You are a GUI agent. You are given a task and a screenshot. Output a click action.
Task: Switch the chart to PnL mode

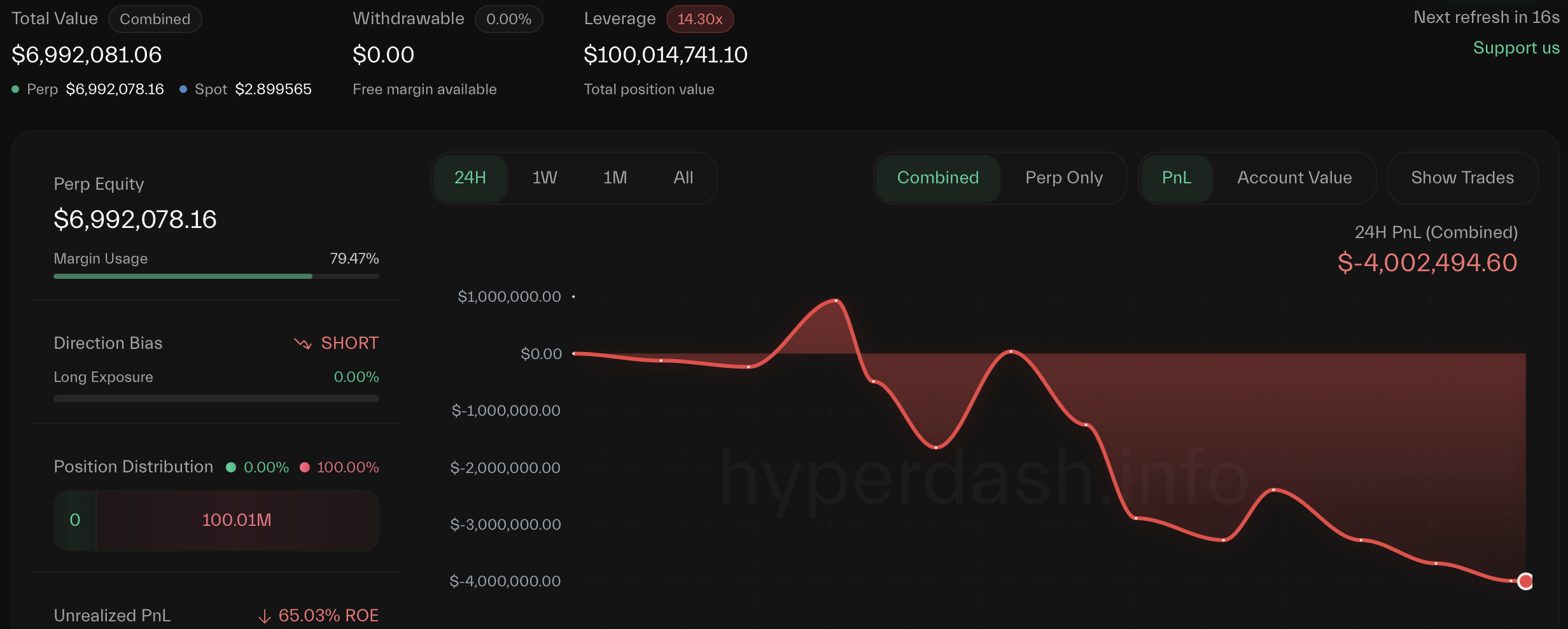point(1176,178)
